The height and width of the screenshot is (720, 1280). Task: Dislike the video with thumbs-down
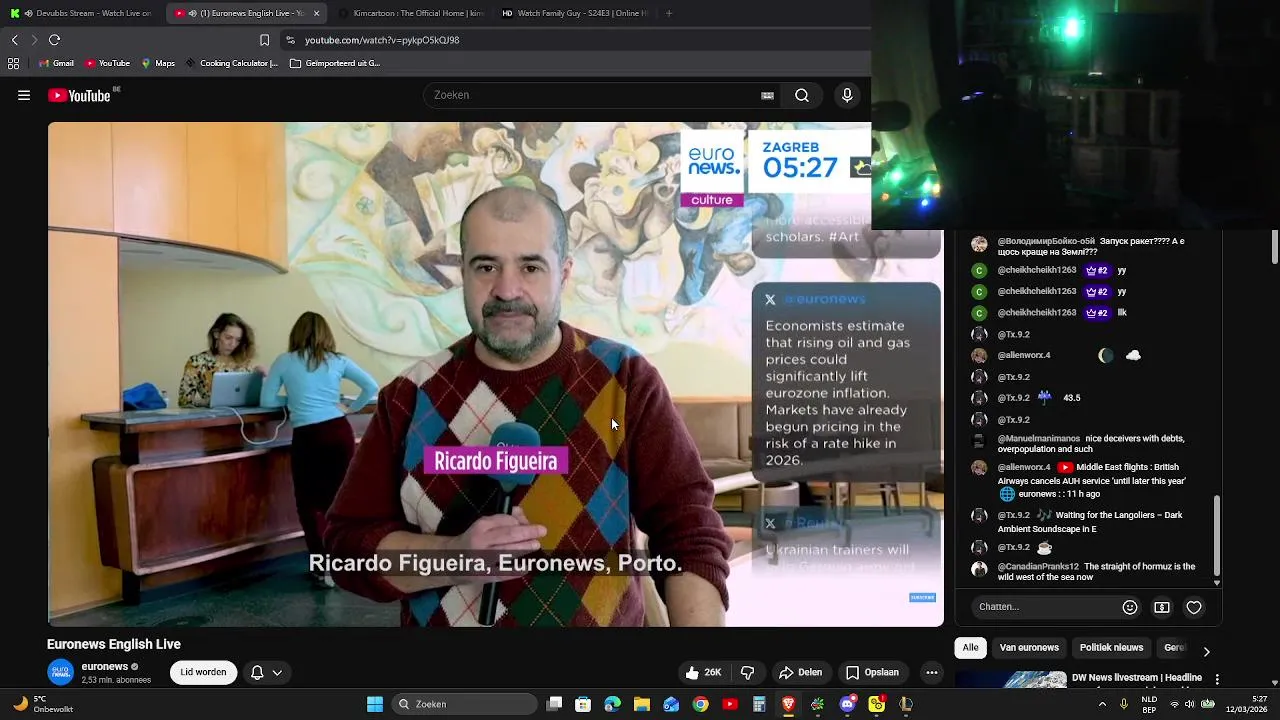(747, 673)
